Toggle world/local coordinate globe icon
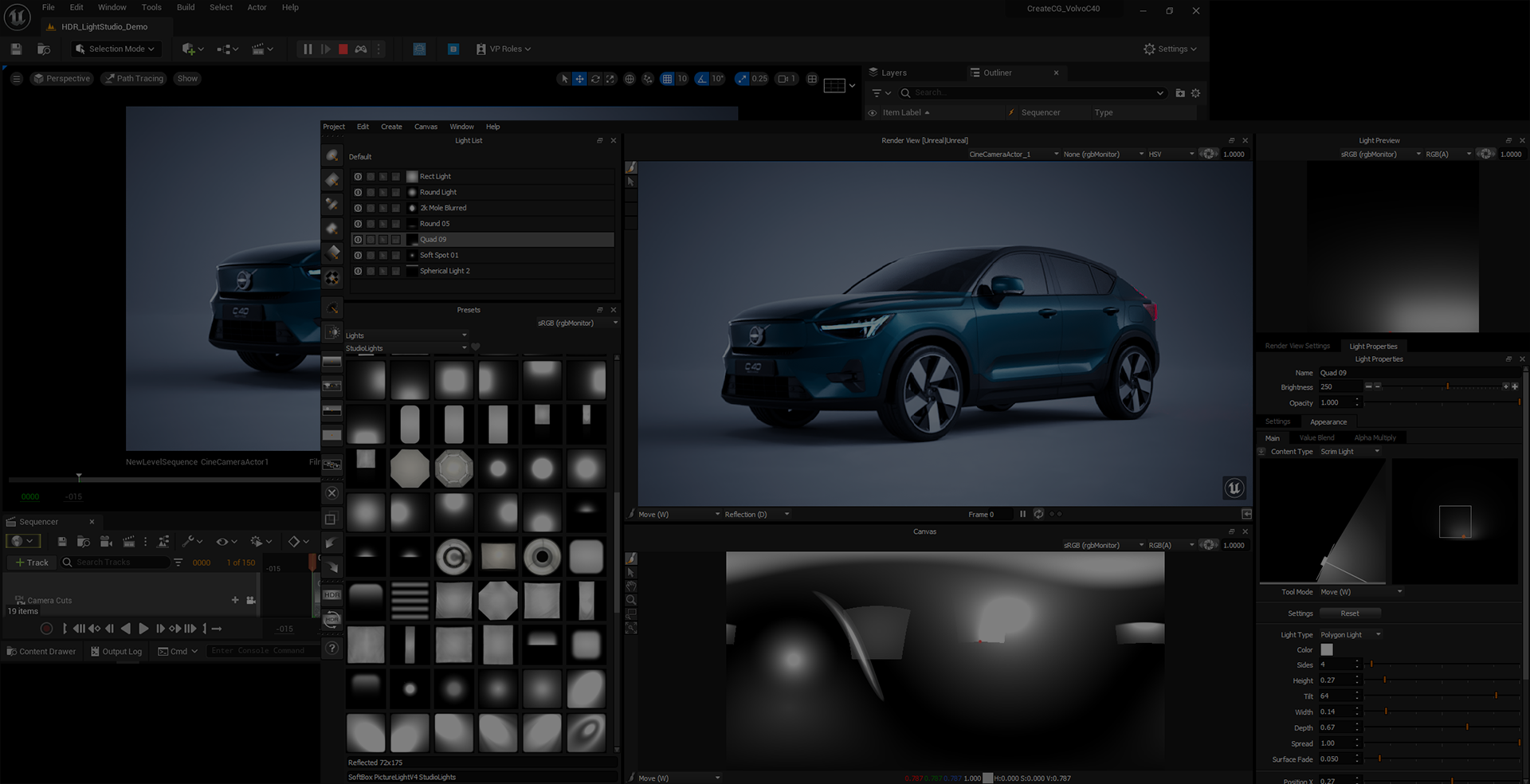This screenshot has width=1530, height=784. pos(630,79)
